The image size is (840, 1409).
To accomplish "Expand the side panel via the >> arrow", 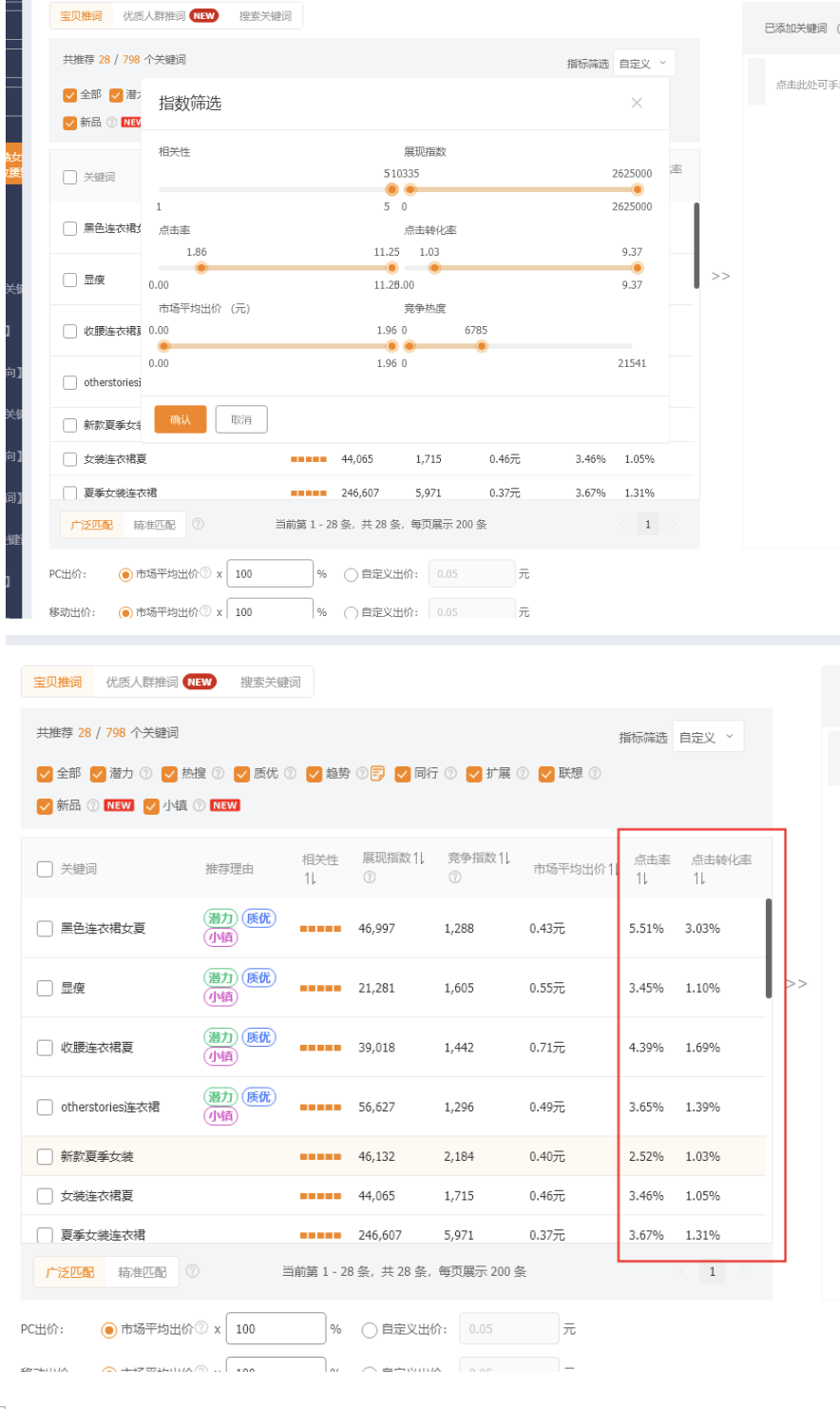I will tap(798, 984).
